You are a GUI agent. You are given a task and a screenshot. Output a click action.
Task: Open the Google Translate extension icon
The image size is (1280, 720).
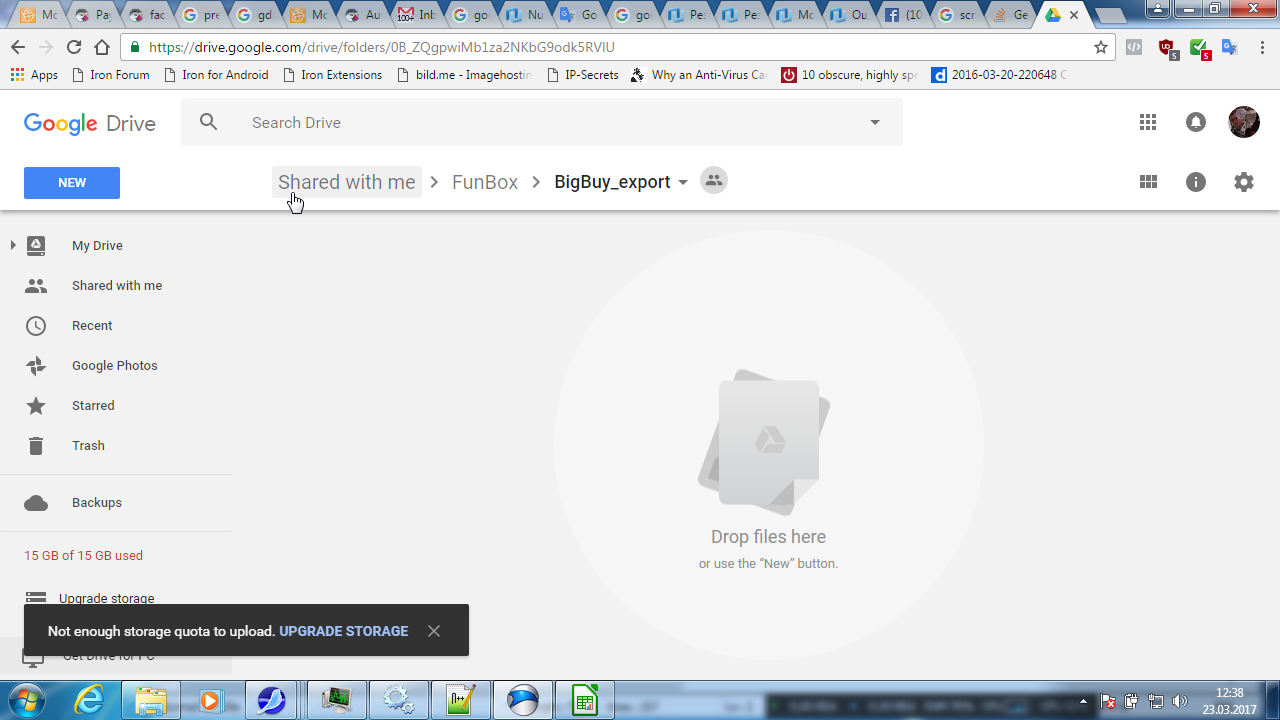pyautogui.click(x=1230, y=47)
